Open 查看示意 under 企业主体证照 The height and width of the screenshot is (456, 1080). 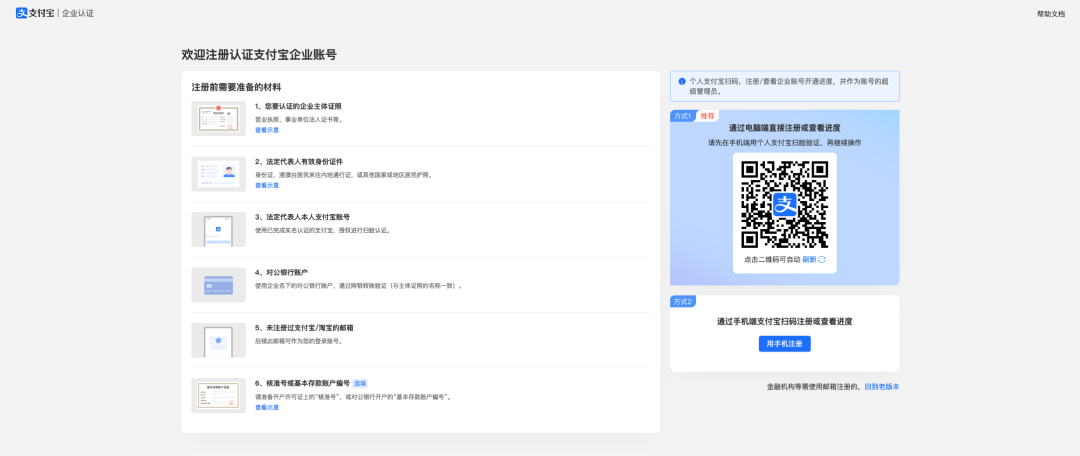(267, 130)
